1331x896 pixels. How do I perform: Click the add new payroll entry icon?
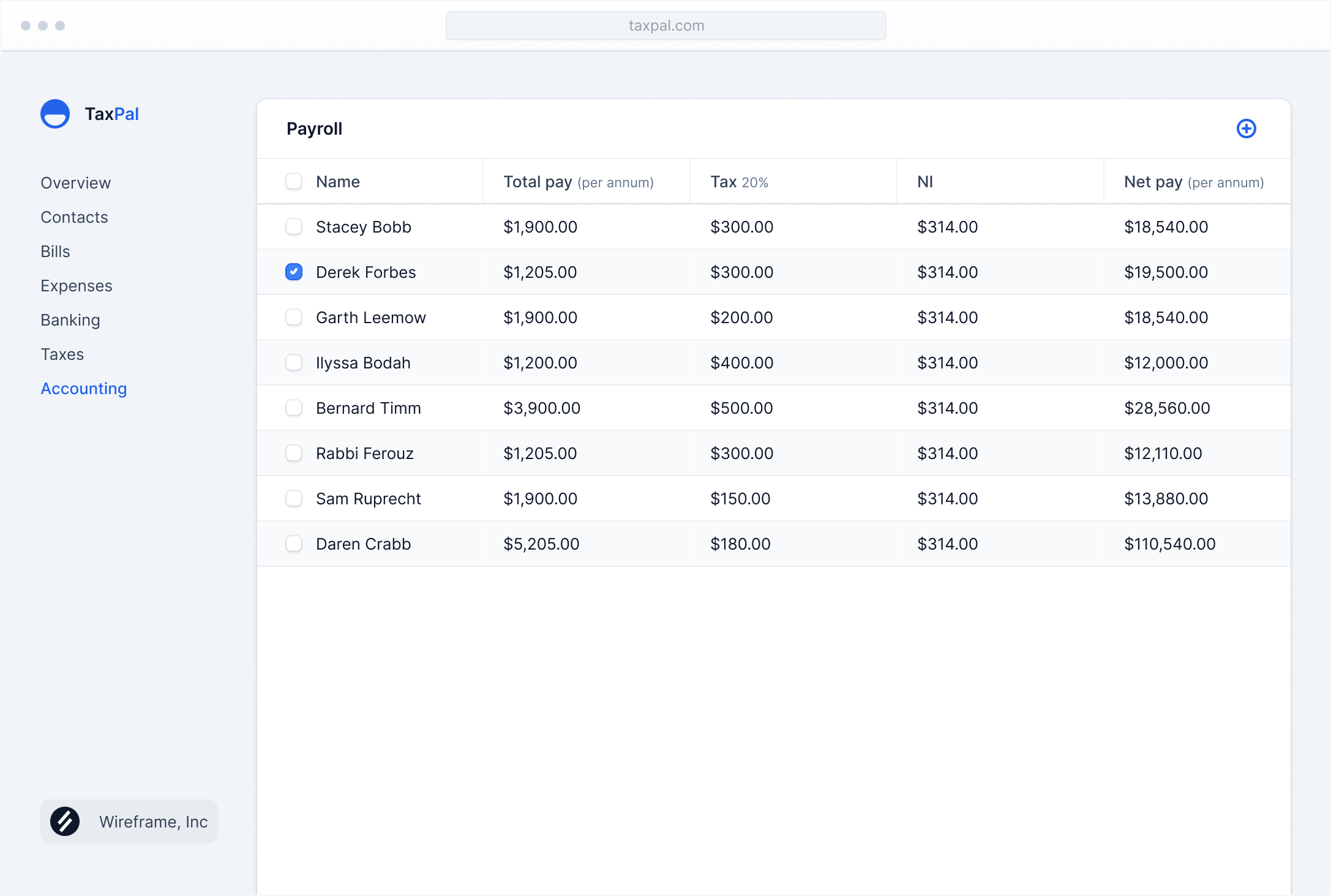(x=1247, y=128)
